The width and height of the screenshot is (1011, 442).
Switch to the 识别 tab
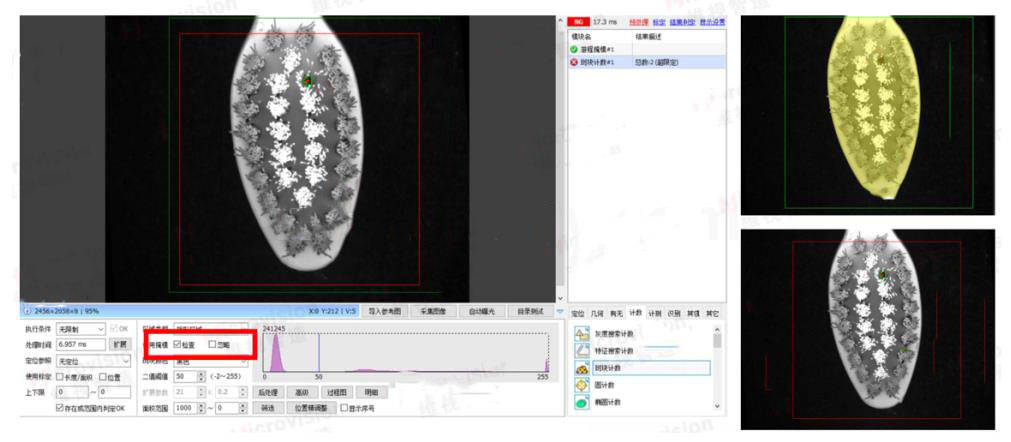[x=674, y=313]
